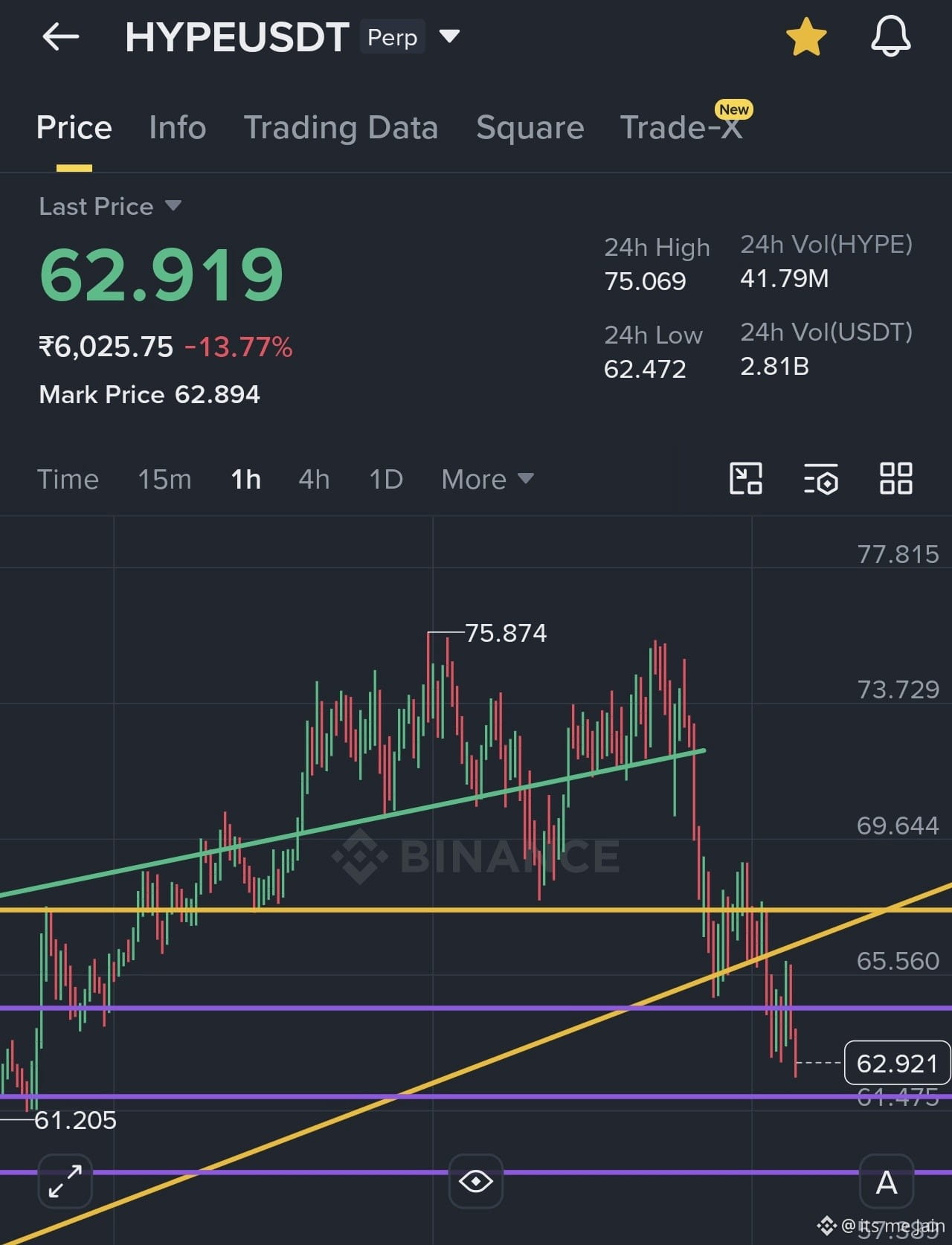Screen dimensions: 952x1245
Task: Expand the HYPEUSDT pair selector arrow
Action: tap(449, 36)
